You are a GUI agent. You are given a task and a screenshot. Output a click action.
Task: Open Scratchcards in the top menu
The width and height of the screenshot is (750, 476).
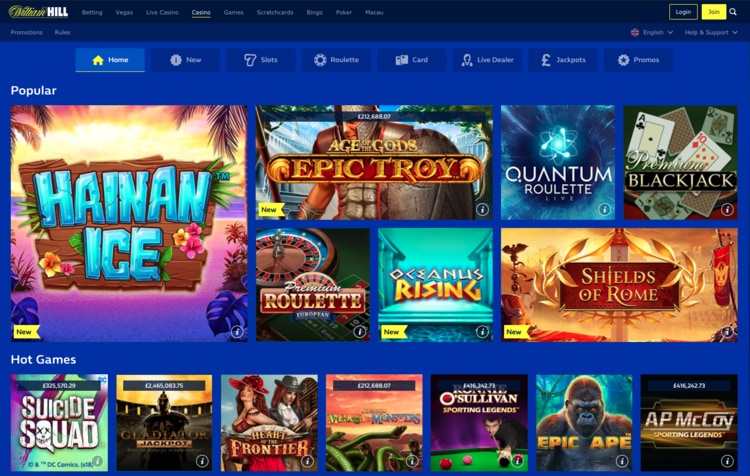click(275, 12)
